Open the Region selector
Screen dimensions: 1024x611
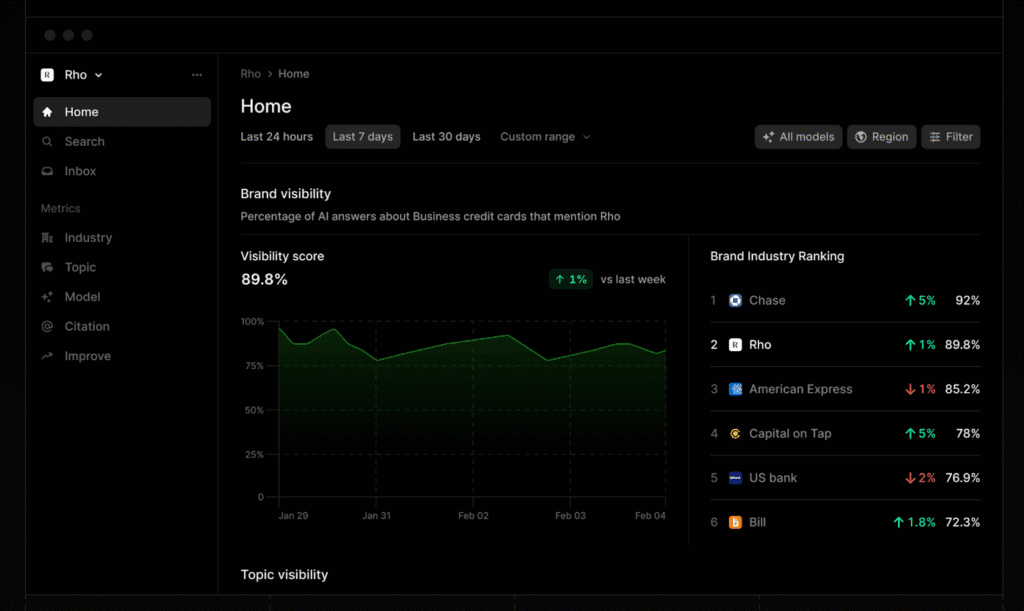click(882, 137)
